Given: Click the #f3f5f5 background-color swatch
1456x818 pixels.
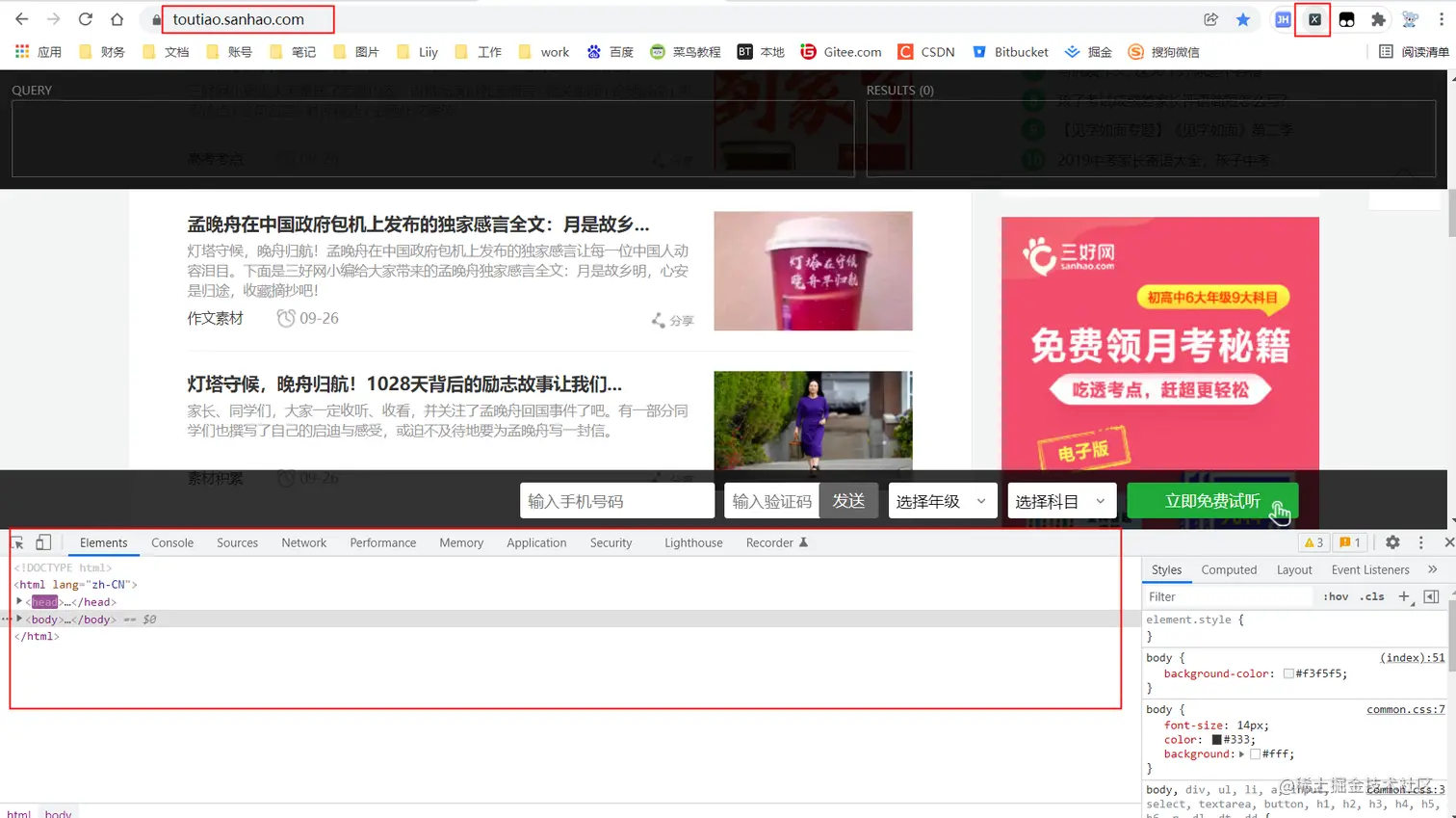Looking at the screenshot, I should pos(1288,673).
